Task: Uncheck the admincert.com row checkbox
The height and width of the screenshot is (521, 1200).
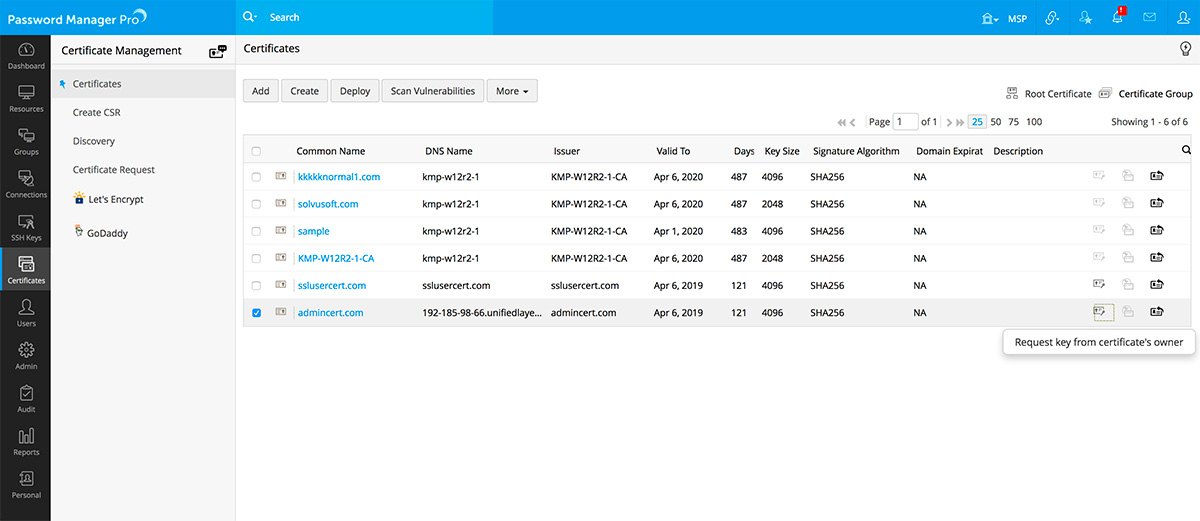Action: pyautogui.click(x=256, y=313)
